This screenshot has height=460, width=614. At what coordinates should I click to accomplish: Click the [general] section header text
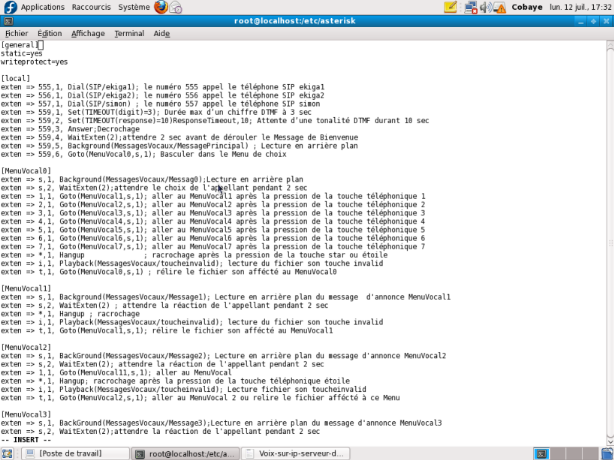click(20, 45)
